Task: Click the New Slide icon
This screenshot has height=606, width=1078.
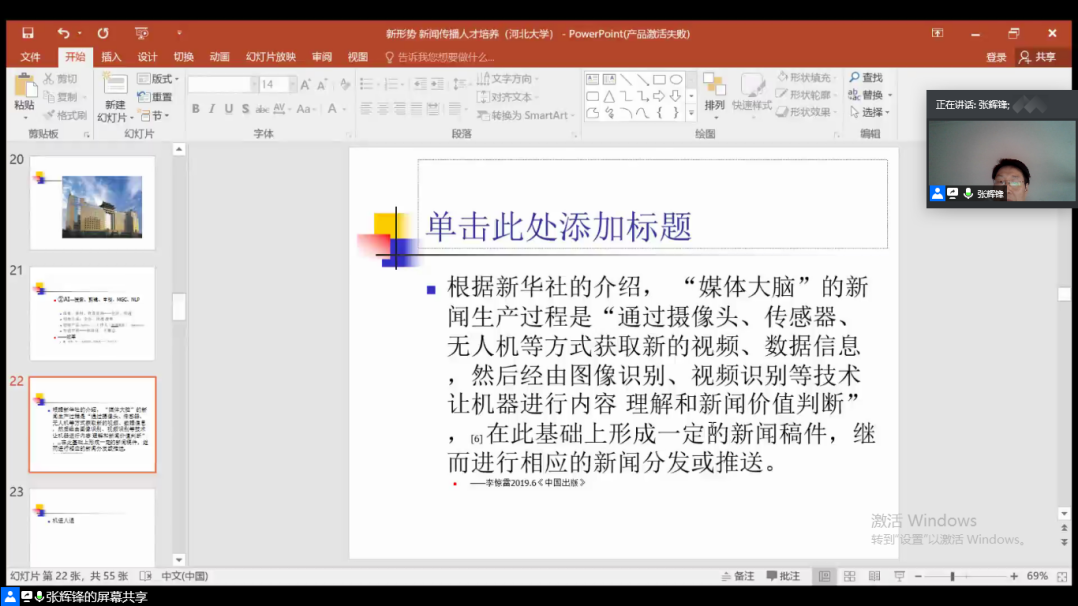Action: coord(115,86)
